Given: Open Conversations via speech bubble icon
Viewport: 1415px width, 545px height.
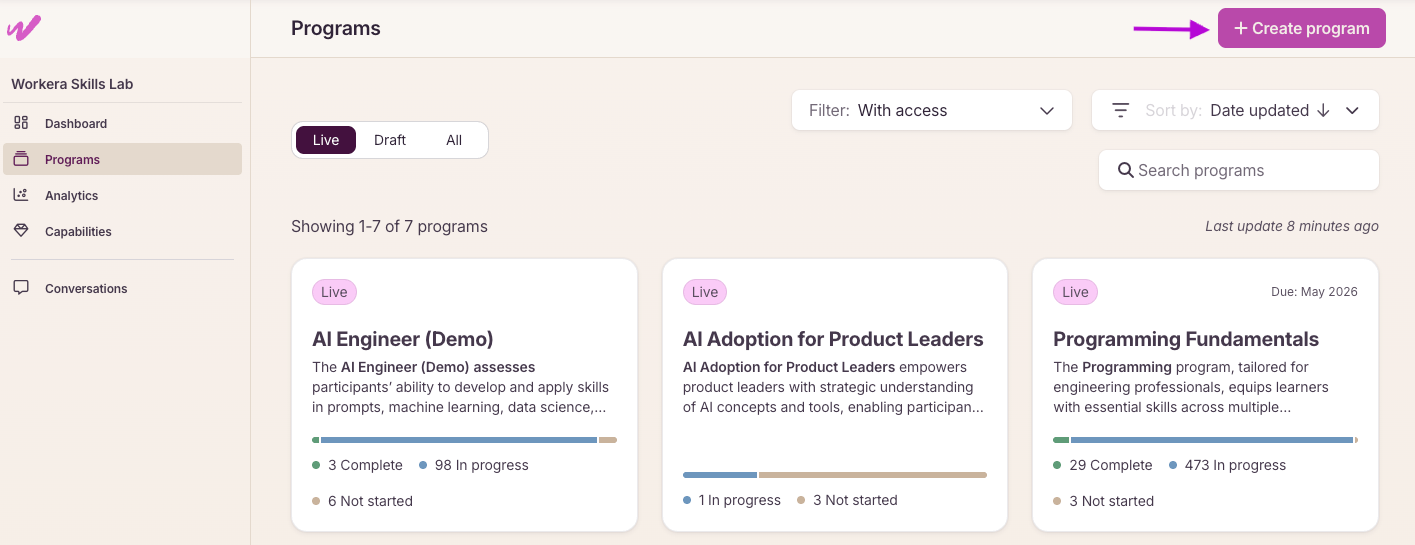Looking at the screenshot, I should pyautogui.click(x=21, y=288).
